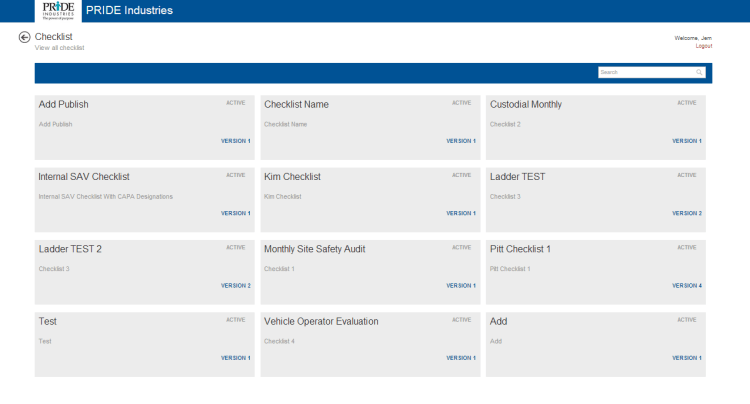Viewport: 750px width, 404px height.
Task: Open the Vehicle Operator Evaluation checklist
Action: coord(321,321)
